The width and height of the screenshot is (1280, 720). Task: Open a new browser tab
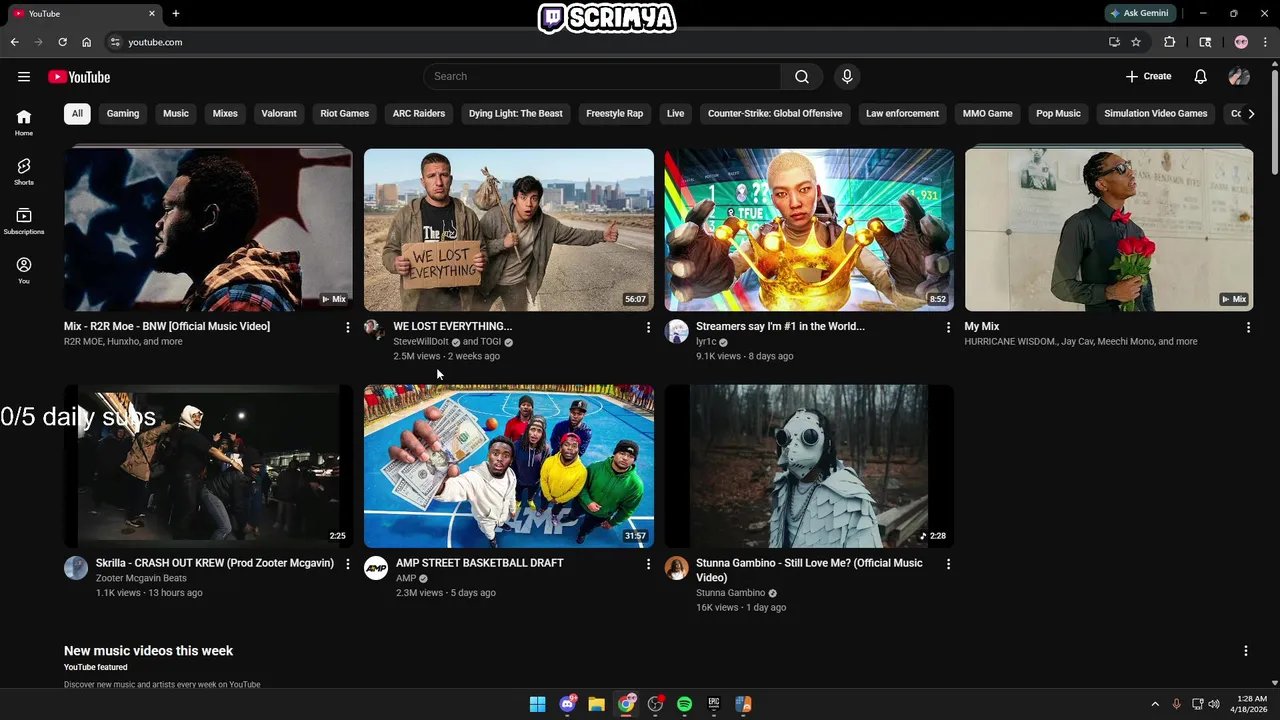click(x=176, y=13)
